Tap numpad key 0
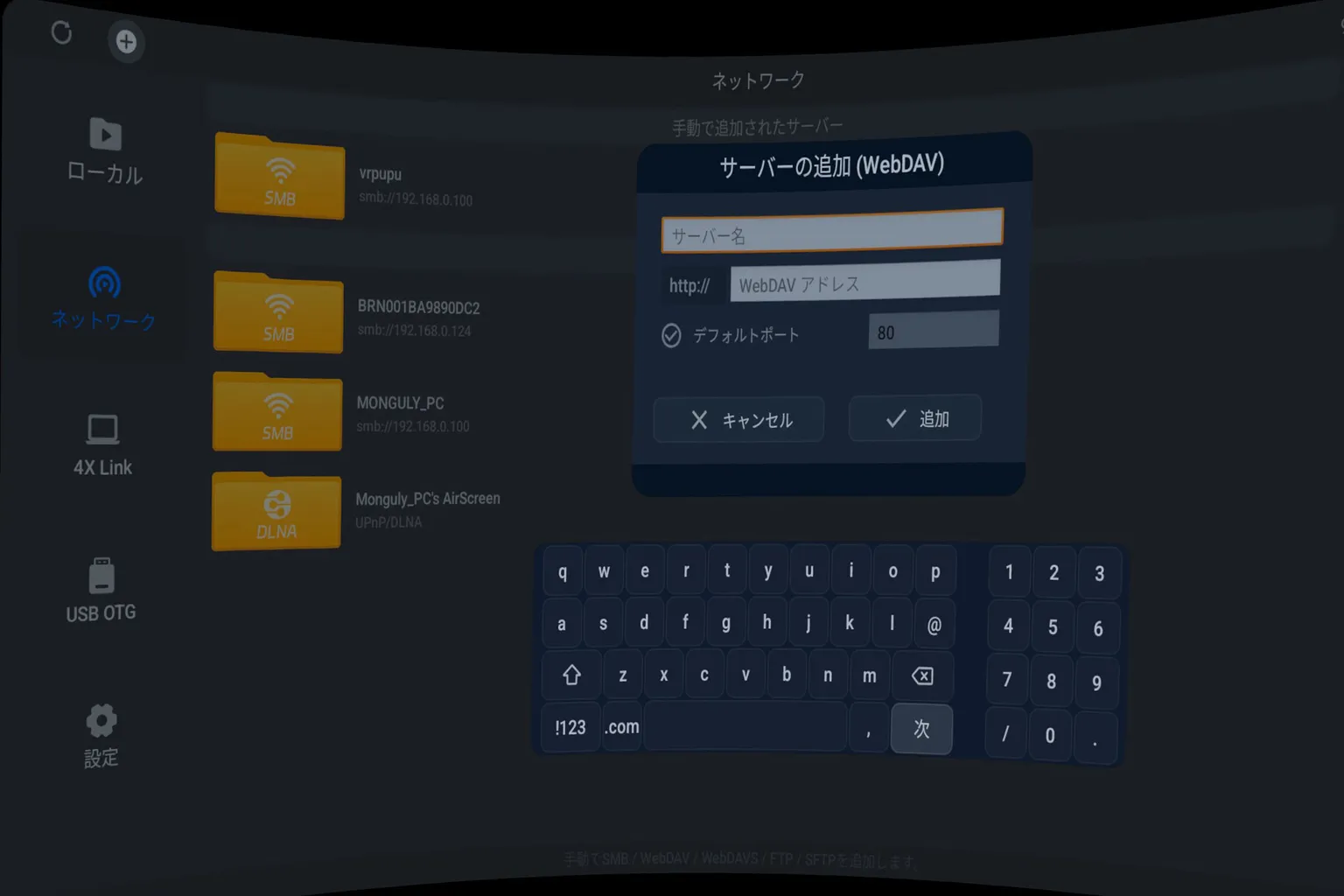Viewport: 1344px width, 896px height. point(1050,736)
